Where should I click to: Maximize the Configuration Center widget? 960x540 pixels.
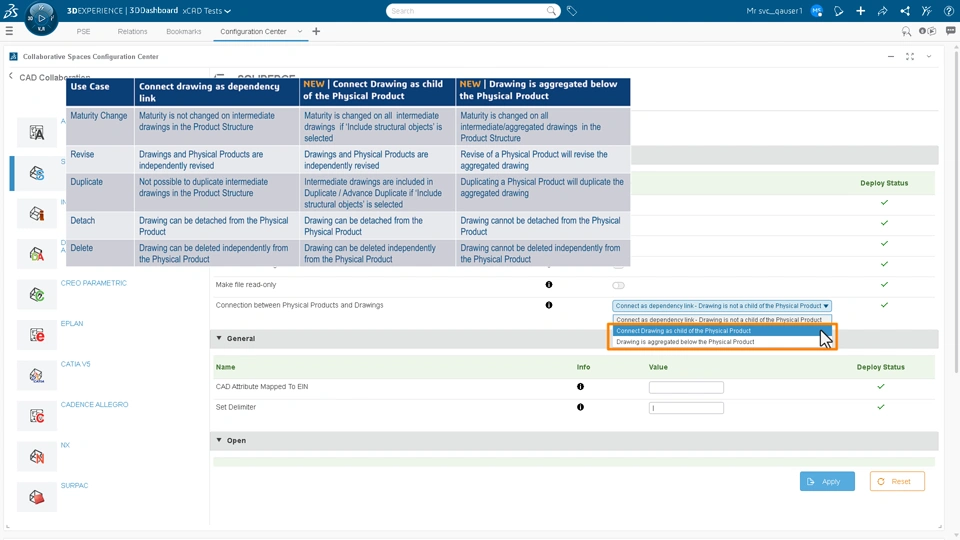pos(910,56)
